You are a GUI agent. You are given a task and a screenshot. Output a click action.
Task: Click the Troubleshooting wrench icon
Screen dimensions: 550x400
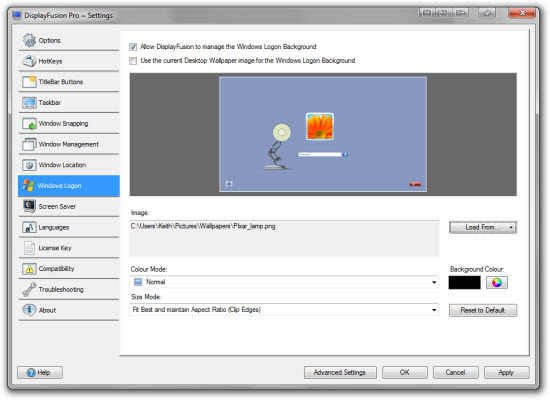(29, 289)
